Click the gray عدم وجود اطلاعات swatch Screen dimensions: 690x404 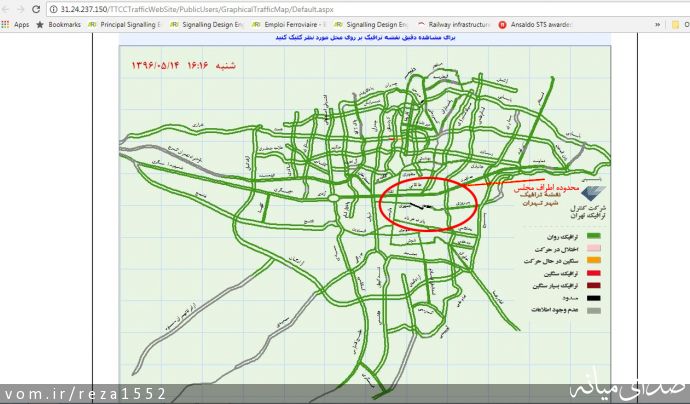click(x=594, y=310)
